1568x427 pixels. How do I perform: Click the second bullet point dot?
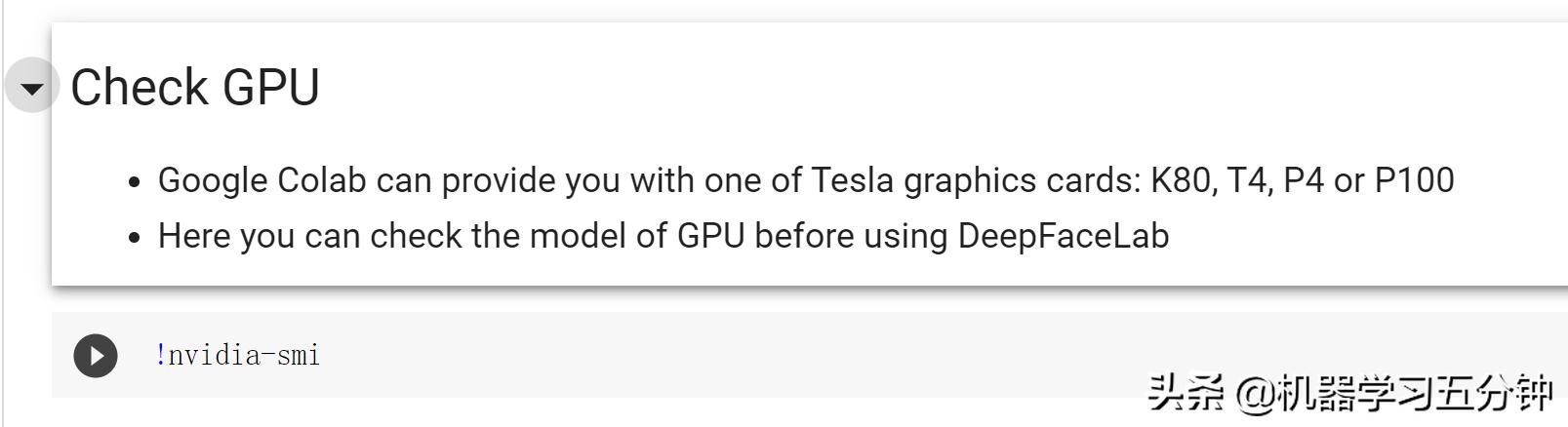pos(135,237)
